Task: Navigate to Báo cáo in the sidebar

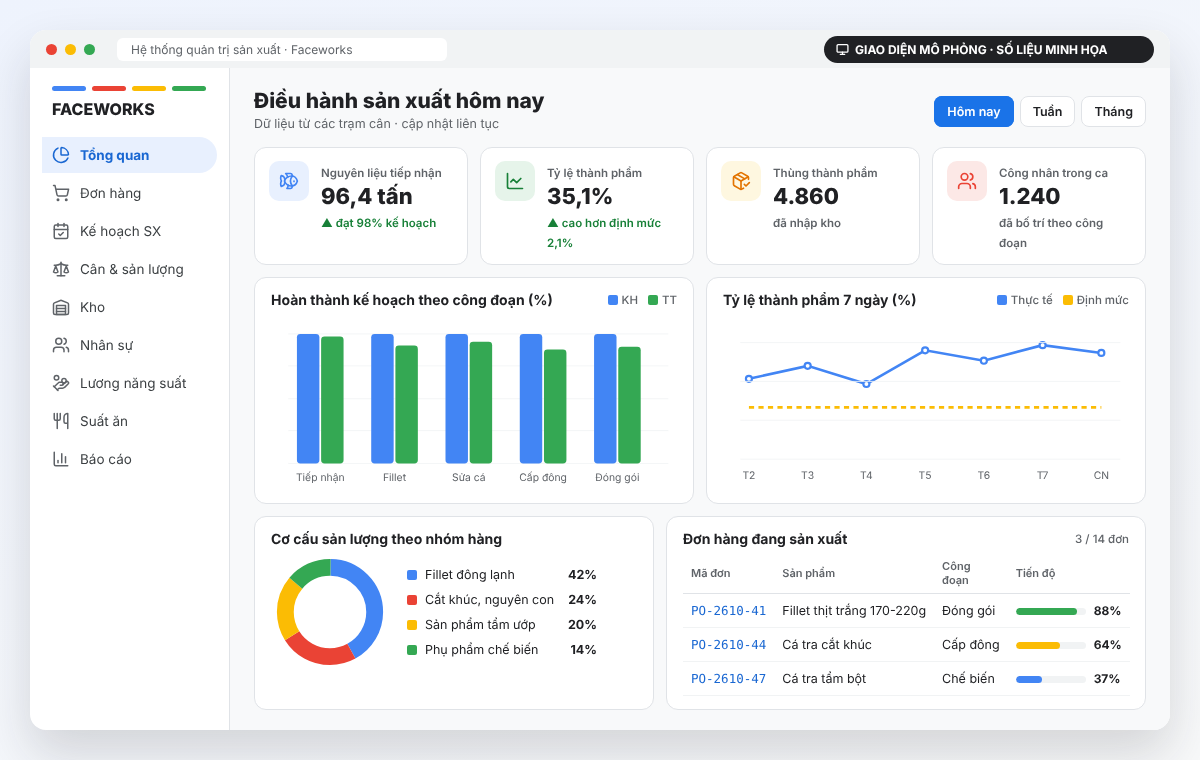Action: point(129,459)
